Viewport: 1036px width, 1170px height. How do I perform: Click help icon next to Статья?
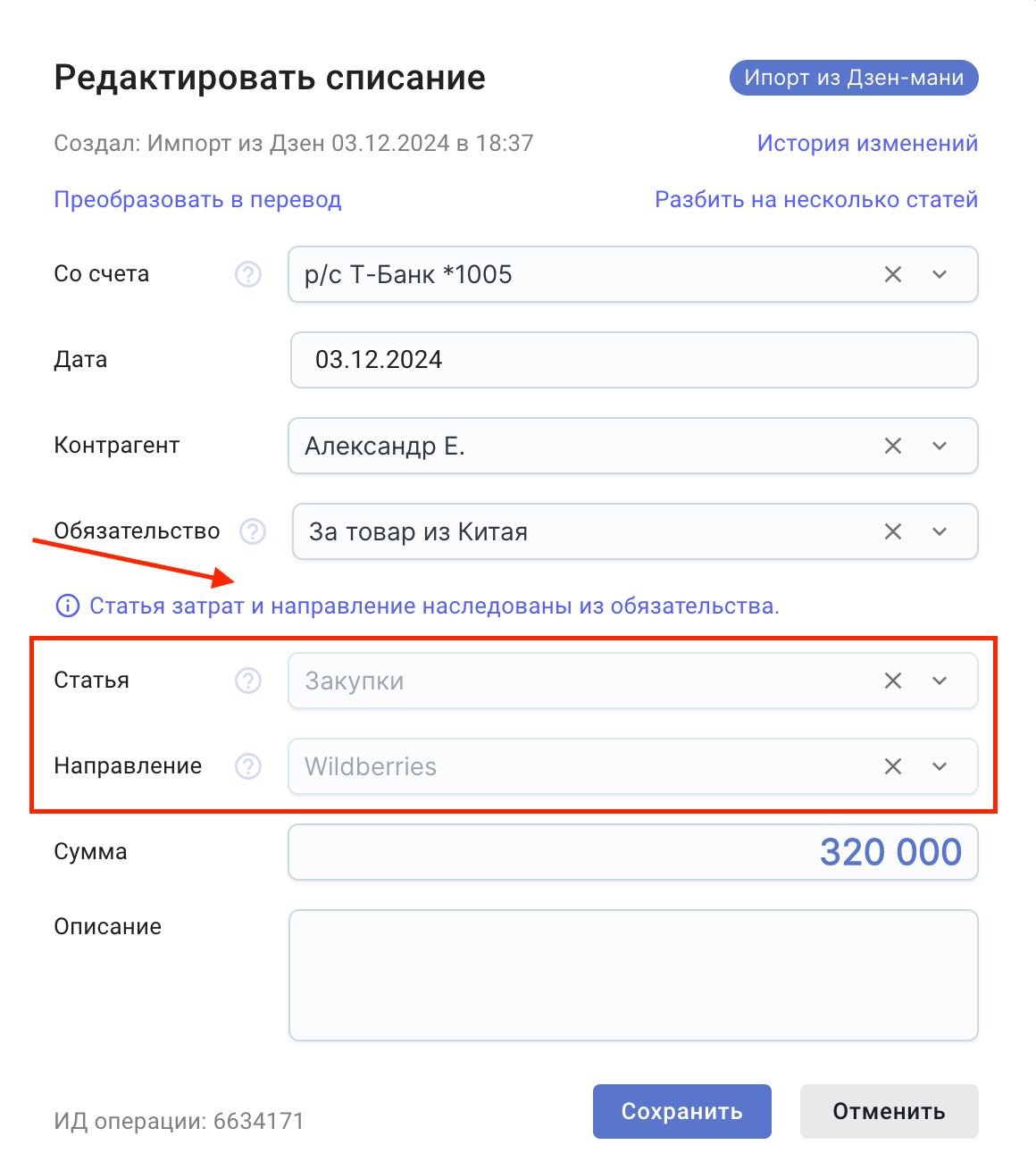click(248, 681)
